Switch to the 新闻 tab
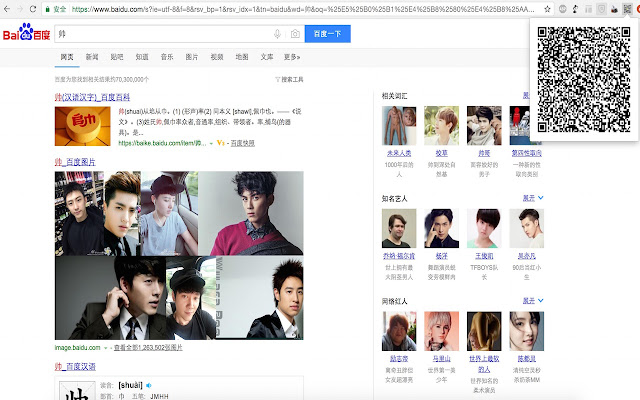640x400 pixels. point(92,57)
